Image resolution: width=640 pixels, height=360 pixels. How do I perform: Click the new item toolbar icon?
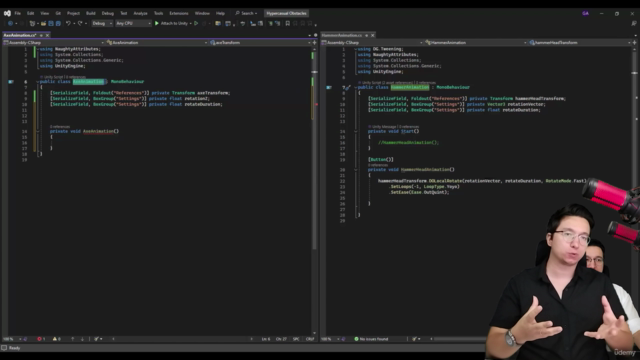[32, 24]
